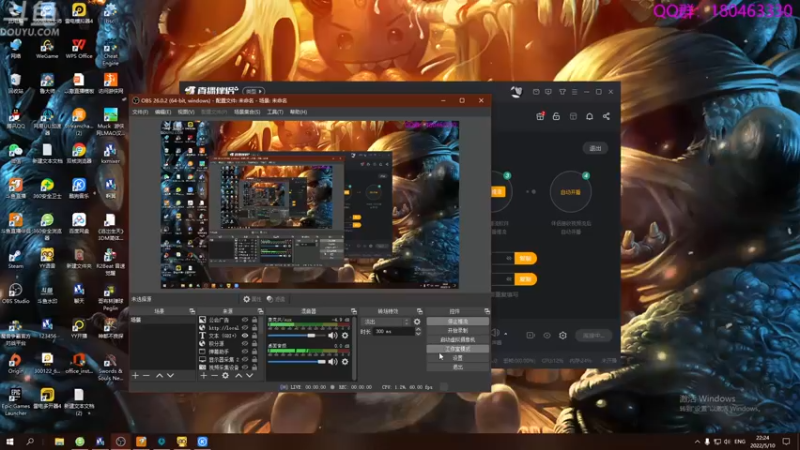Image resolution: width=800 pixels, height=450 pixels.
Task: Toggle lock on the http://local source
Action: [254, 328]
